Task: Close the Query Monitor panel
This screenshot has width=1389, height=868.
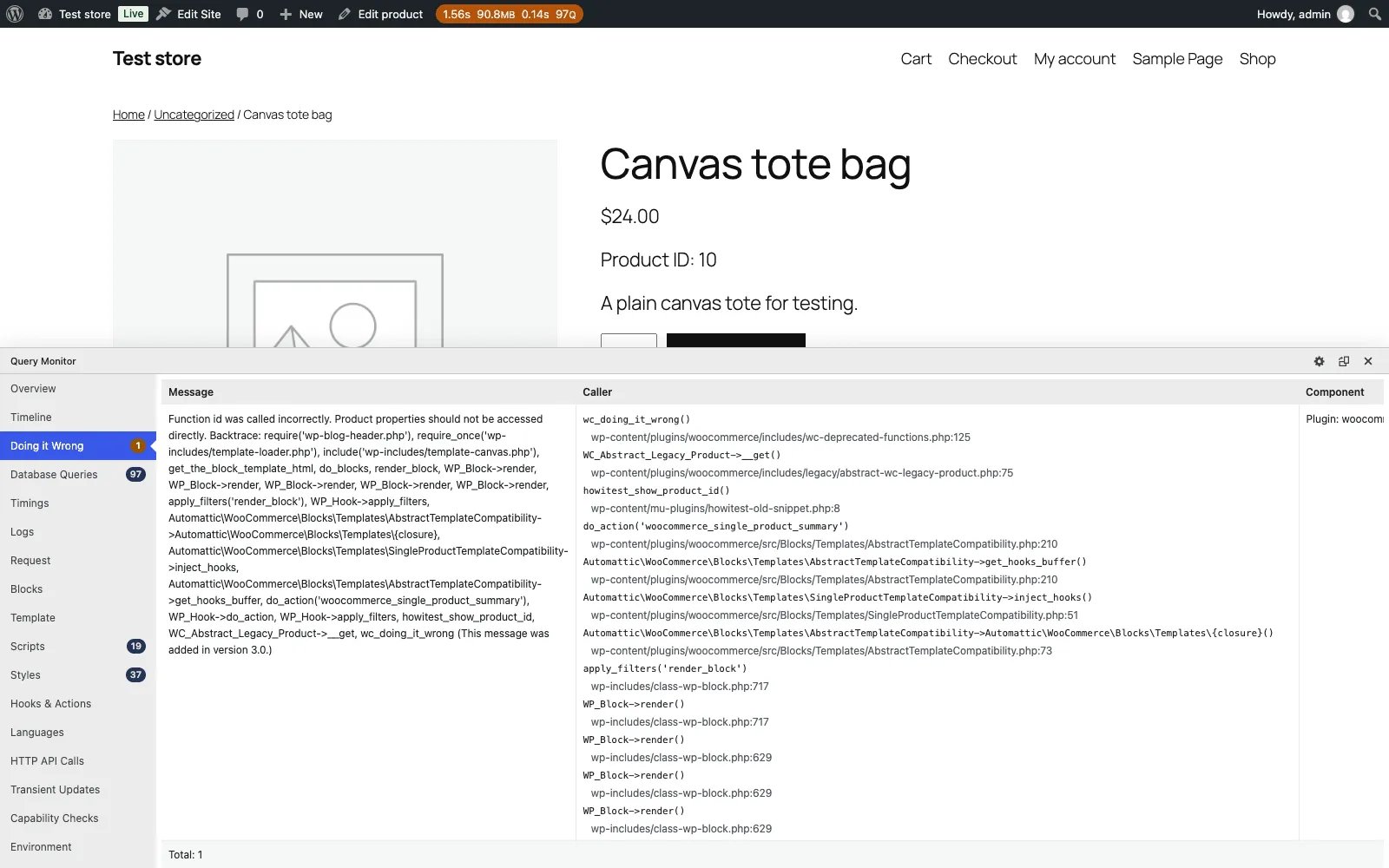Action: click(x=1368, y=361)
